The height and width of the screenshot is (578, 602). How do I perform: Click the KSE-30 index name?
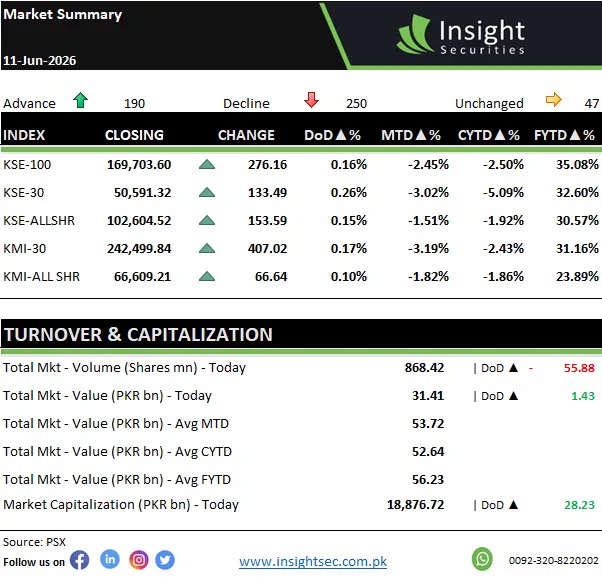point(23,192)
